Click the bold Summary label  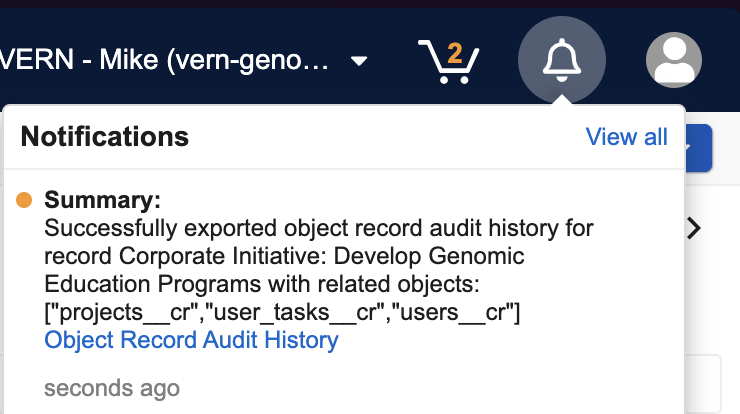point(103,200)
